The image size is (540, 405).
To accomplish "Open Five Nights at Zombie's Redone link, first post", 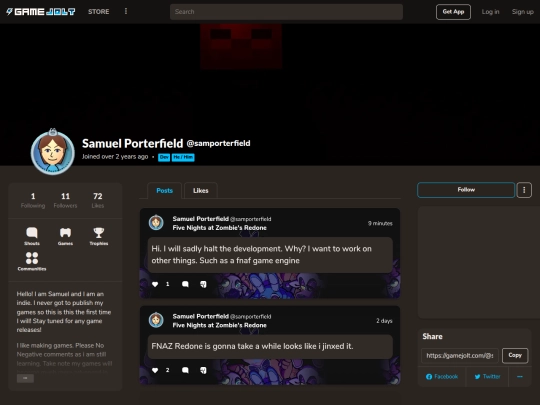I will coord(219,228).
